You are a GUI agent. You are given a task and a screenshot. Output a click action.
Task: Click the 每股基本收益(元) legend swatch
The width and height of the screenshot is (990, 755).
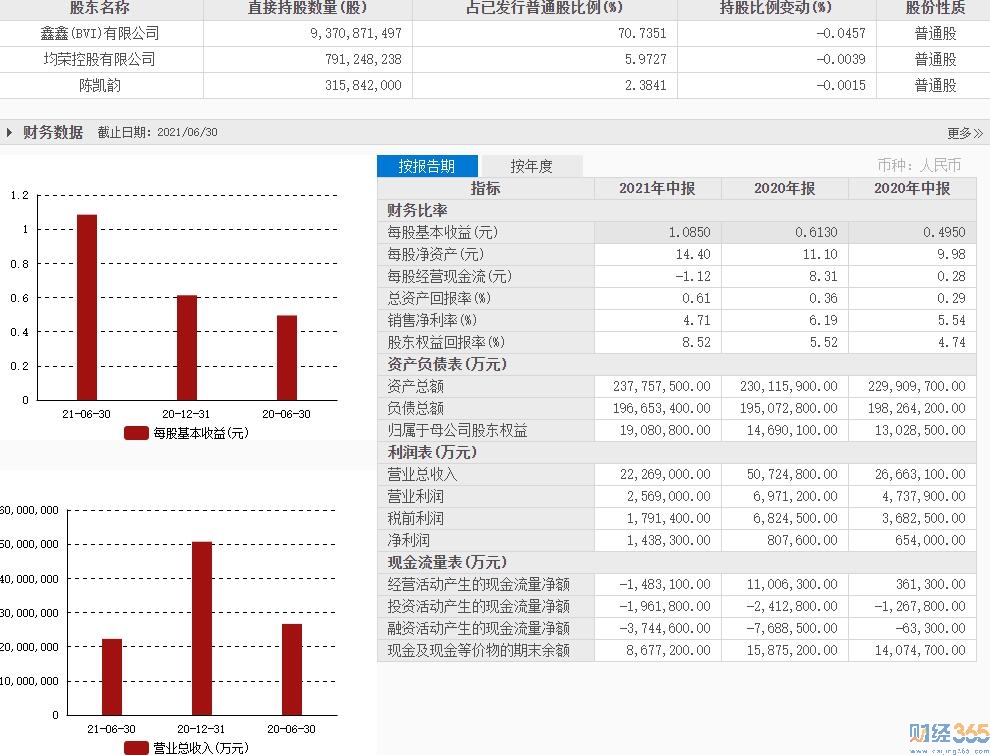click(136, 433)
